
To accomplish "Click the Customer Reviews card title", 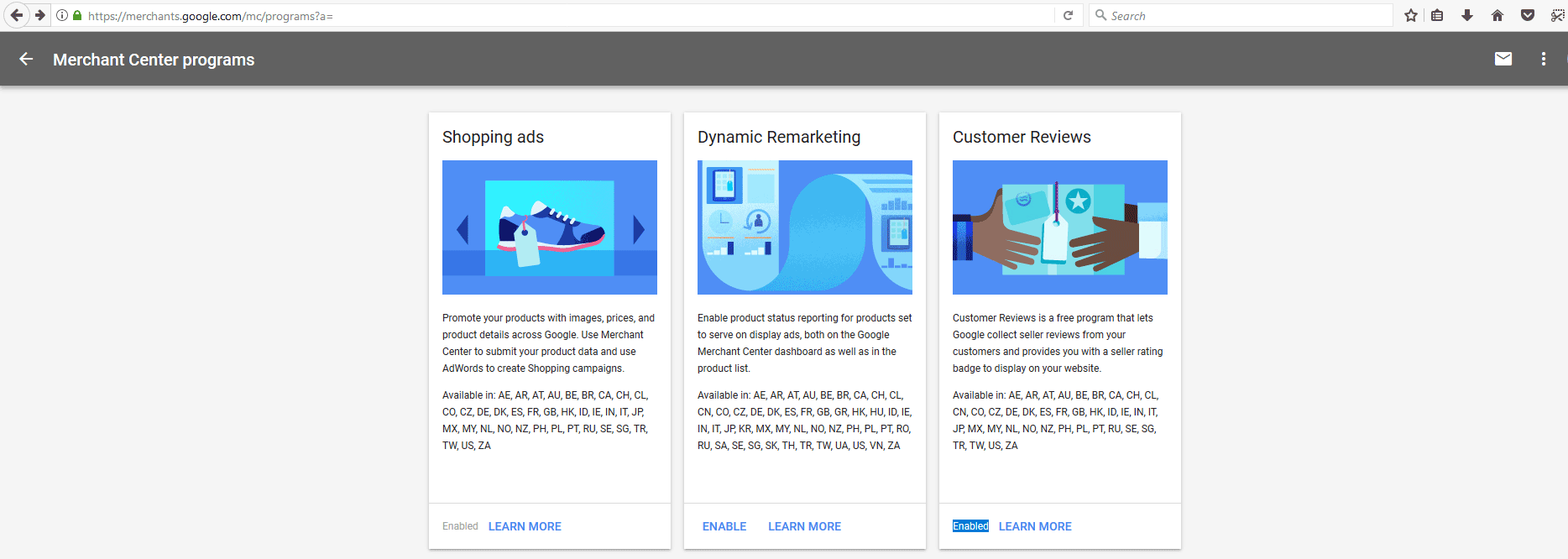I will 1022,137.
